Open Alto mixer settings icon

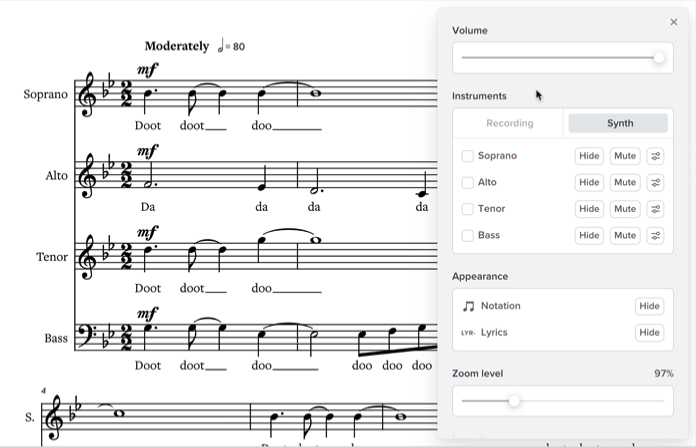[x=655, y=182]
